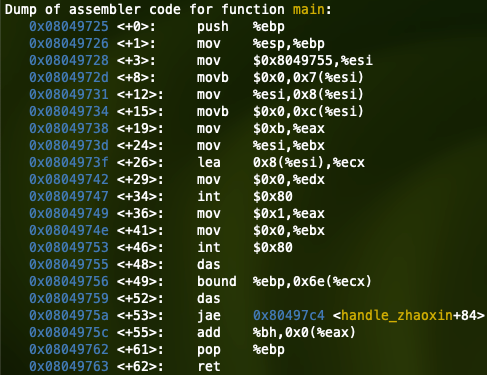Select the pop %ebp instruction
This screenshot has height=375, width=487.
click(x=241, y=349)
